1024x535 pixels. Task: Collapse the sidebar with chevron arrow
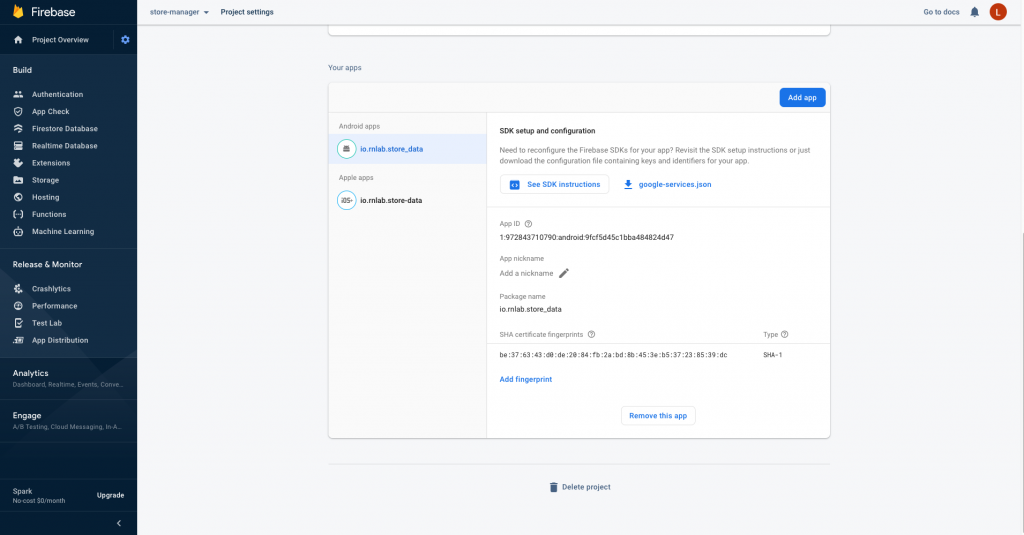[119, 523]
